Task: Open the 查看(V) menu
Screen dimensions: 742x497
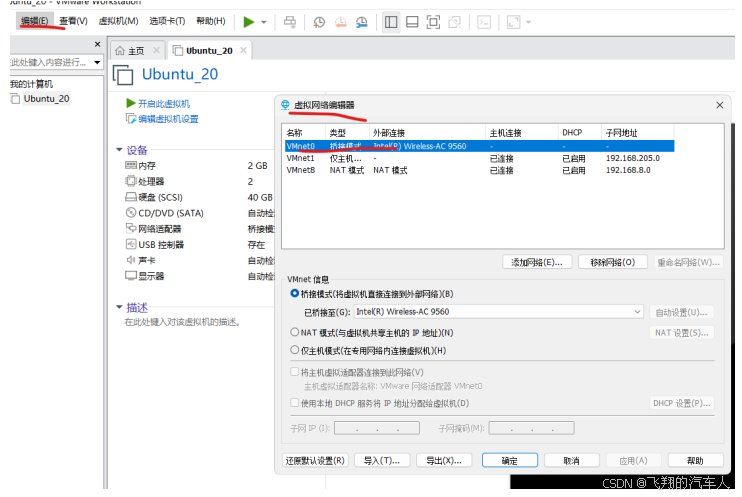Action: [x=73, y=21]
